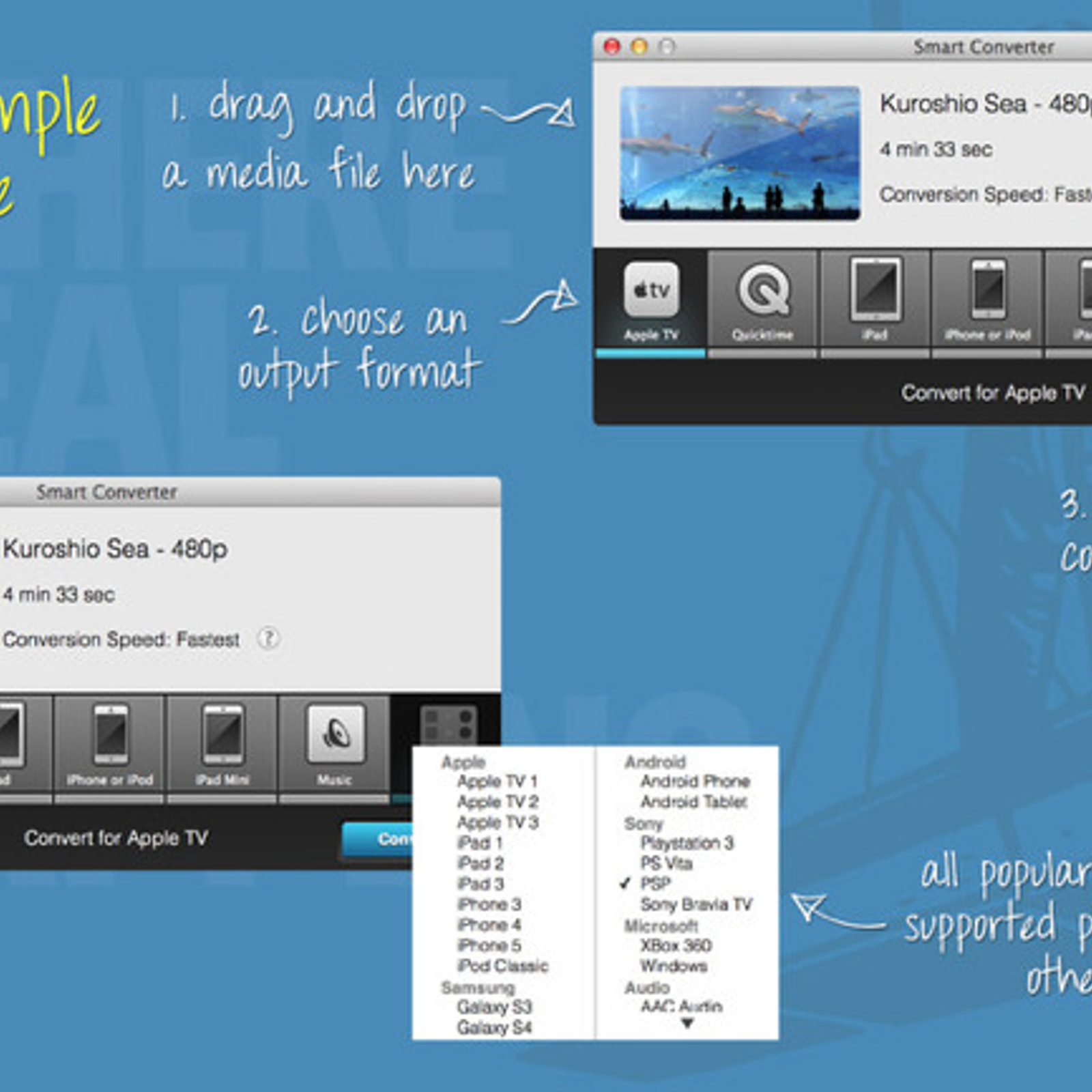
Task: Choose iPhone 5 from menu
Action: 489,945
